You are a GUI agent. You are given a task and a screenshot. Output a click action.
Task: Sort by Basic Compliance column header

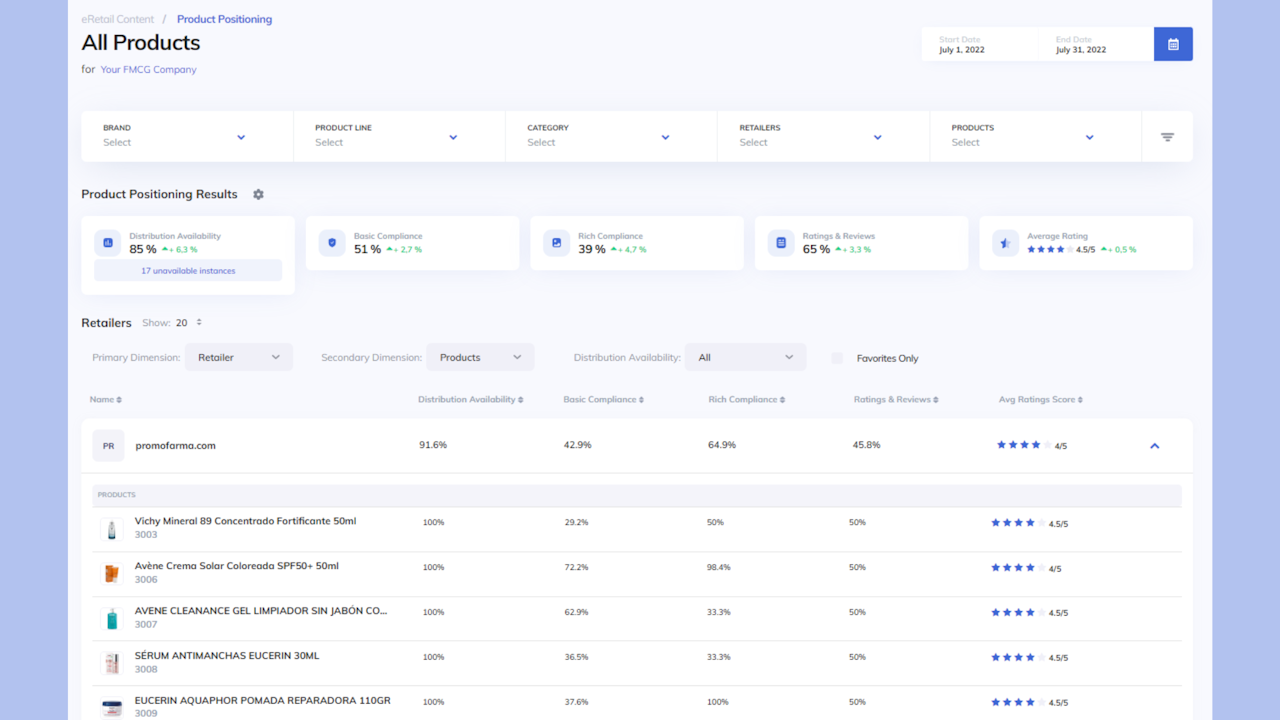603,400
